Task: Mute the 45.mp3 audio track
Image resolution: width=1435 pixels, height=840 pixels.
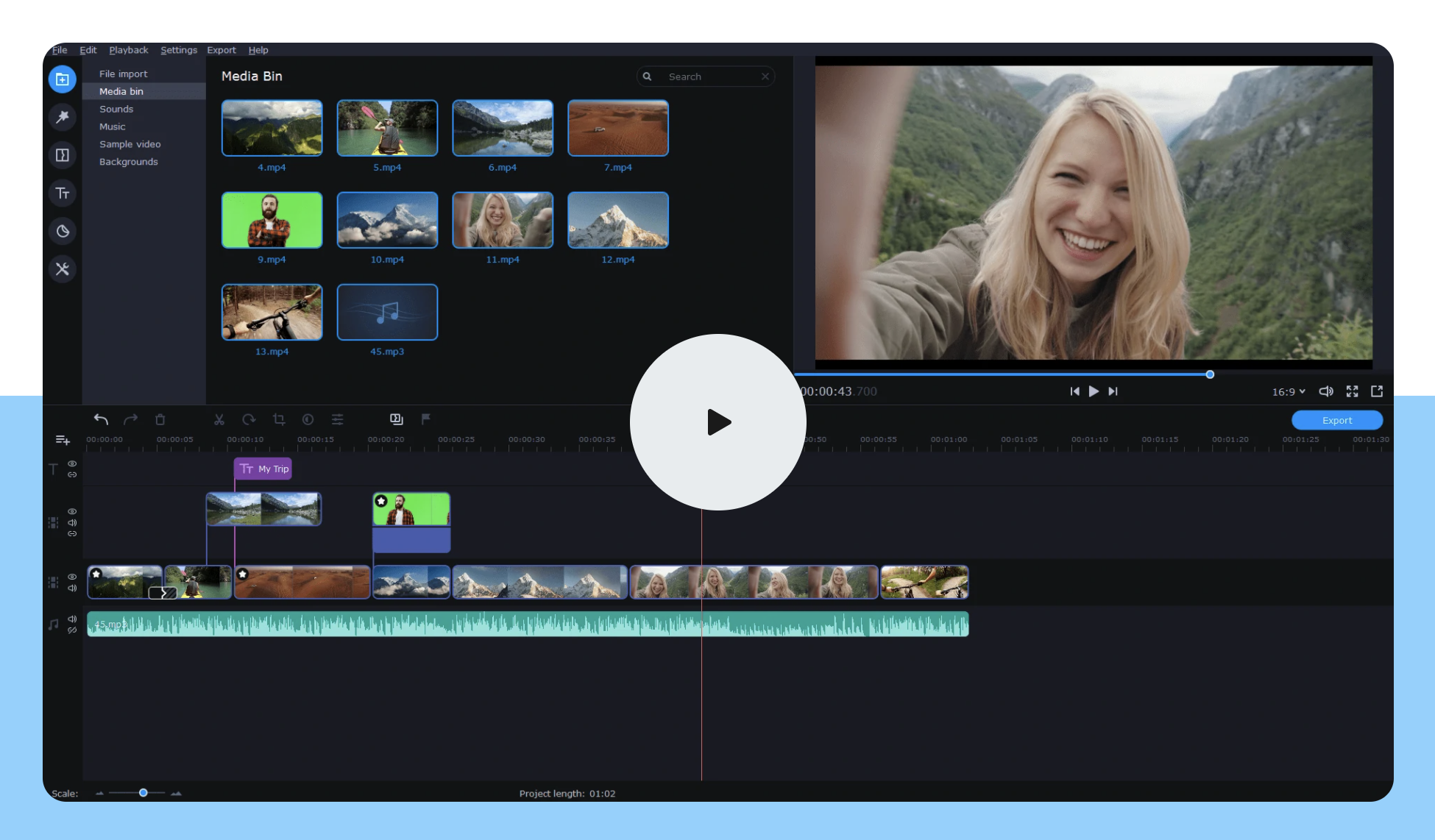Action: [x=72, y=619]
